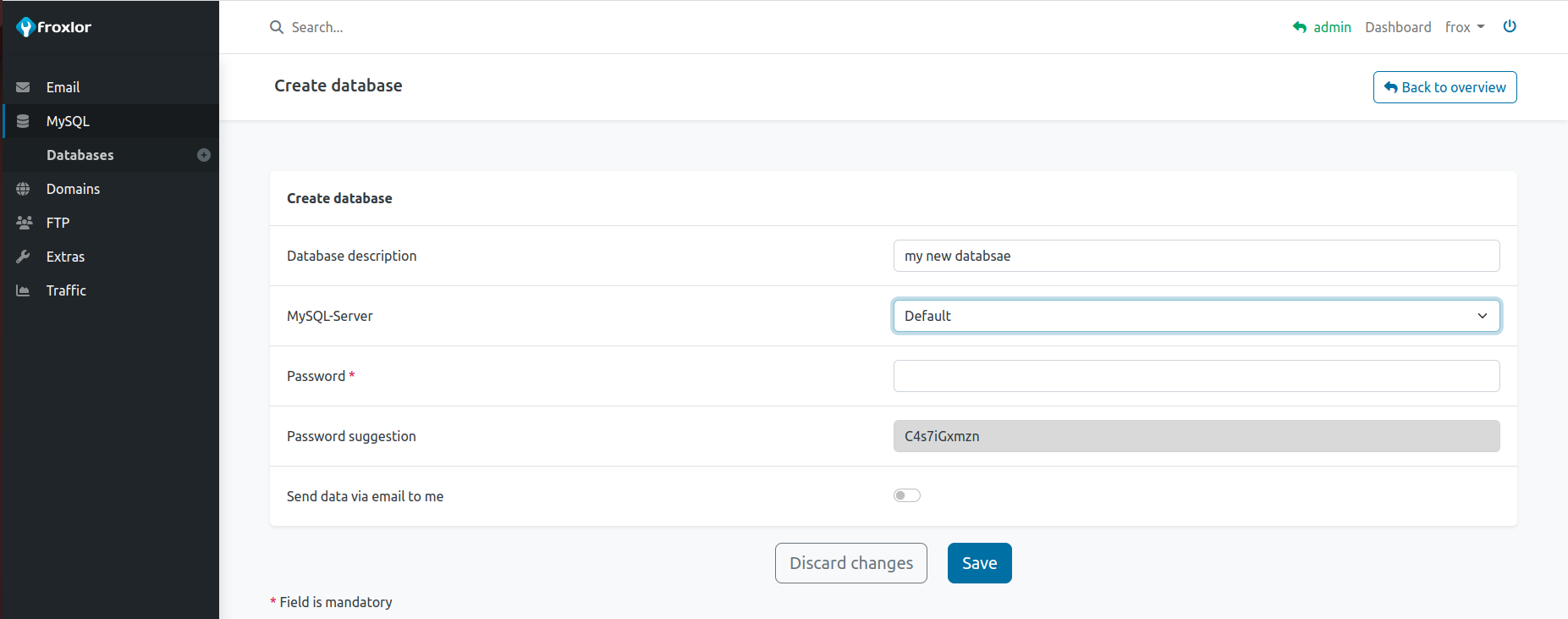Open the Dashboard link

(x=1398, y=27)
